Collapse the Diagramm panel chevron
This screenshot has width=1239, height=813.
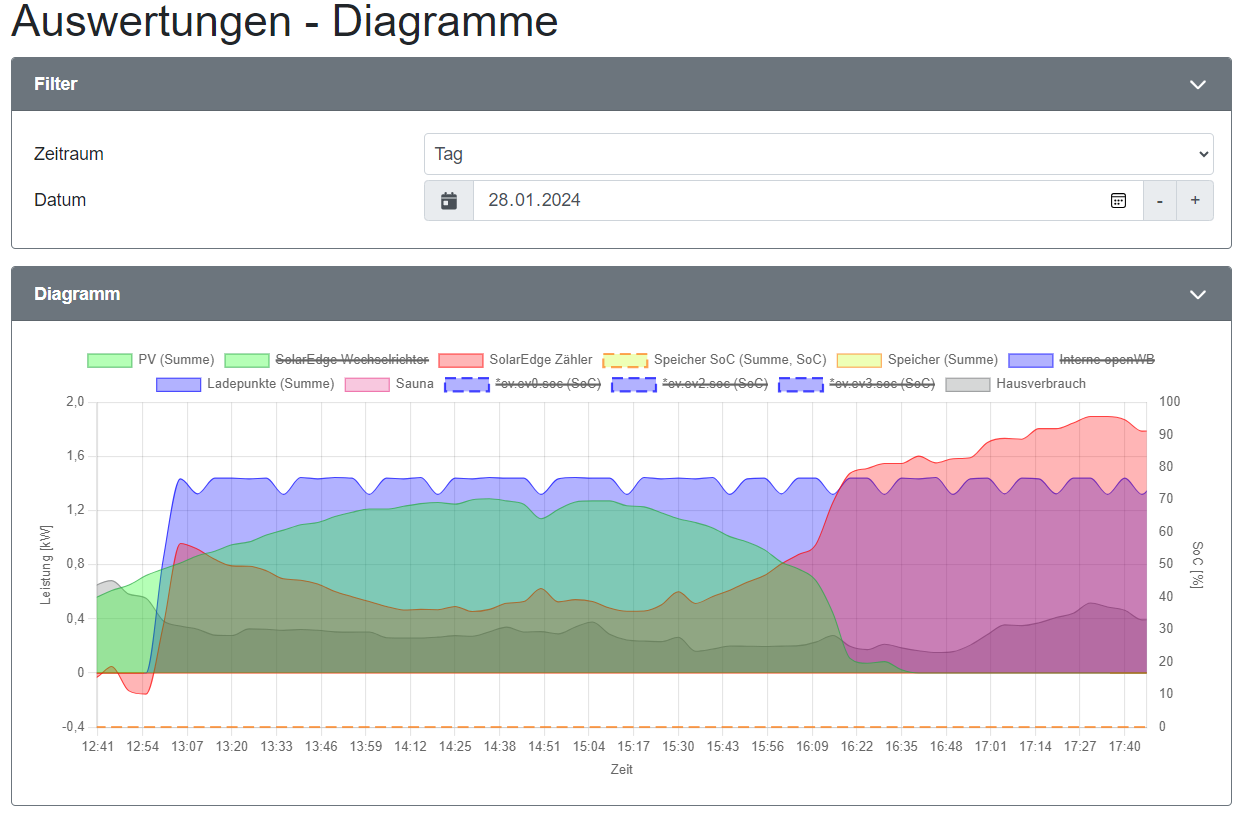coord(1198,295)
